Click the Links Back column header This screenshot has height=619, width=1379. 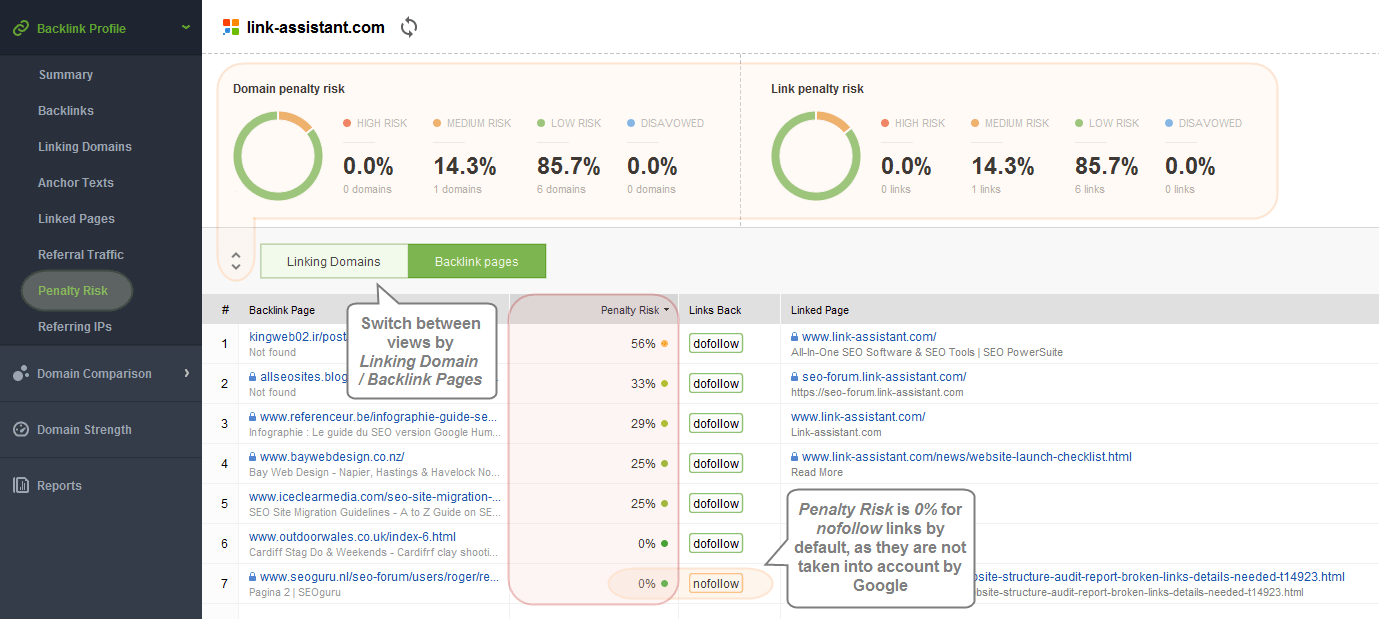(715, 310)
